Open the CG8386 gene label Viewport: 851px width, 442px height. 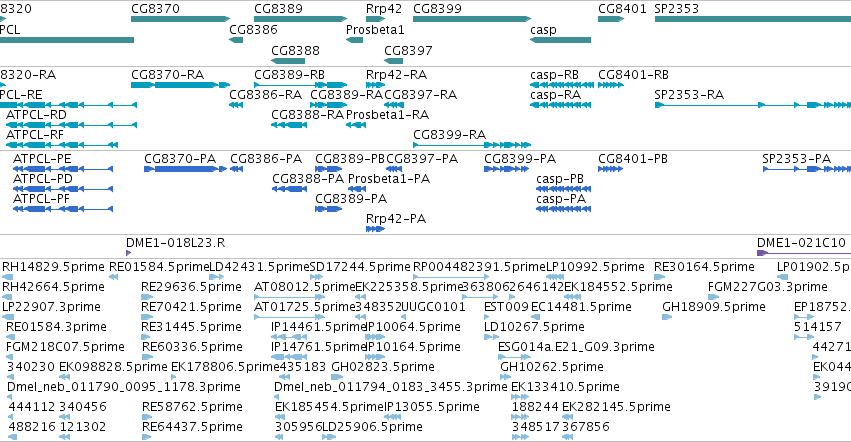[x=253, y=29]
